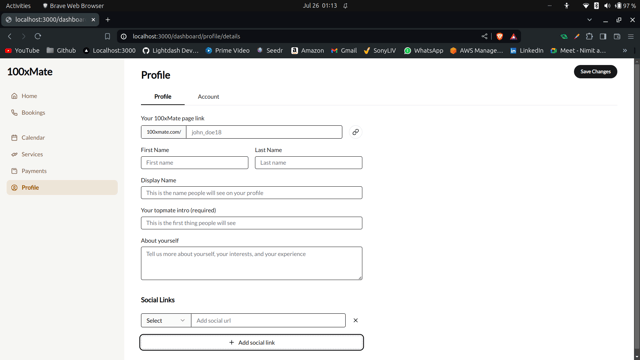Viewport: 640px width, 360px height.
Task: Open the Amazon bookmark
Action: coord(307,51)
